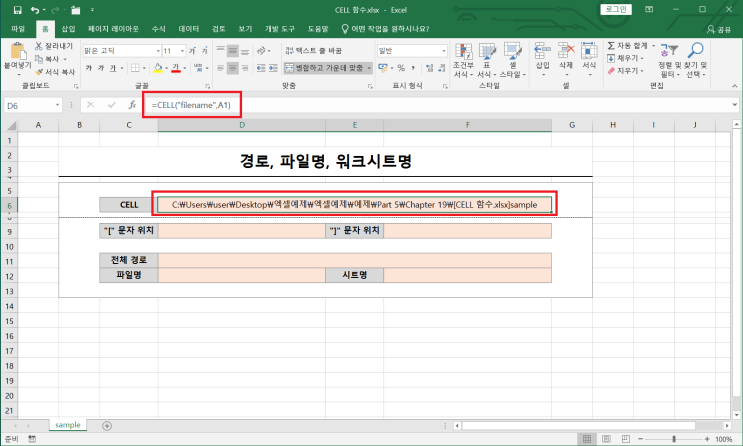
Task: Click the cell borders icon
Action: click(x=135, y=68)
